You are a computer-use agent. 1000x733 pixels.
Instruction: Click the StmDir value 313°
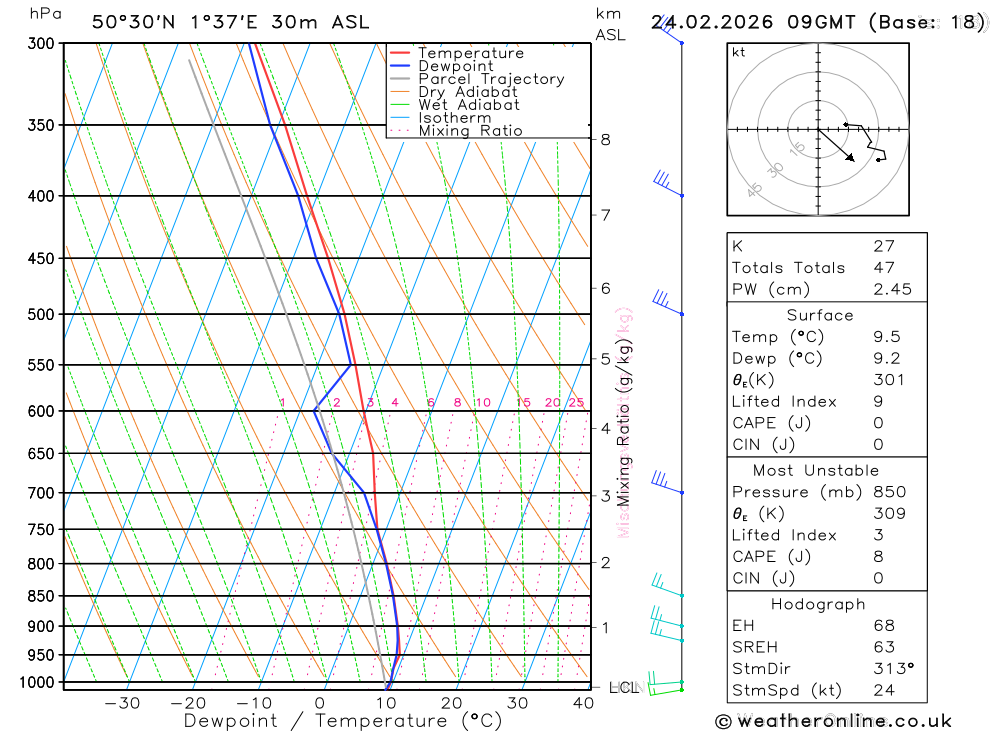pos(893,669)
